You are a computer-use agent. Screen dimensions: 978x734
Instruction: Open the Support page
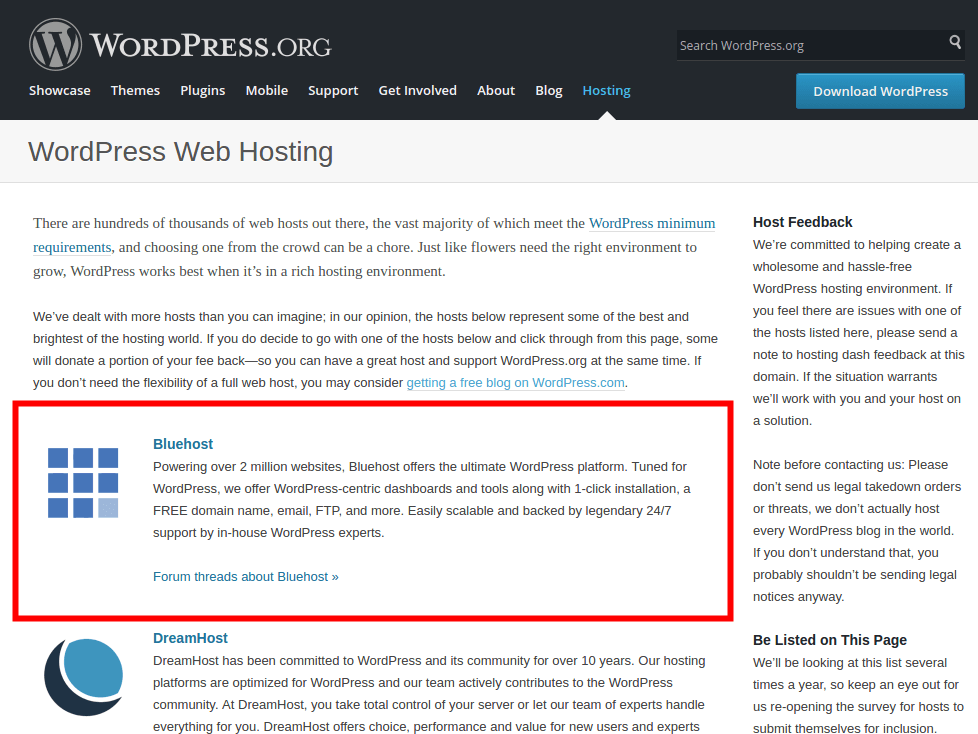coord(333,90)
